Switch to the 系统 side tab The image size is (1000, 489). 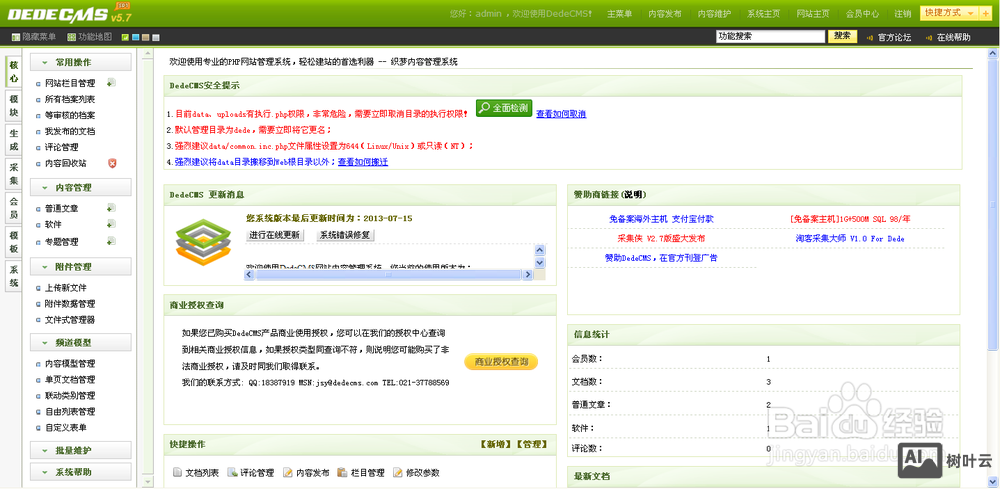pyautogui.click(x=13, y=276)
